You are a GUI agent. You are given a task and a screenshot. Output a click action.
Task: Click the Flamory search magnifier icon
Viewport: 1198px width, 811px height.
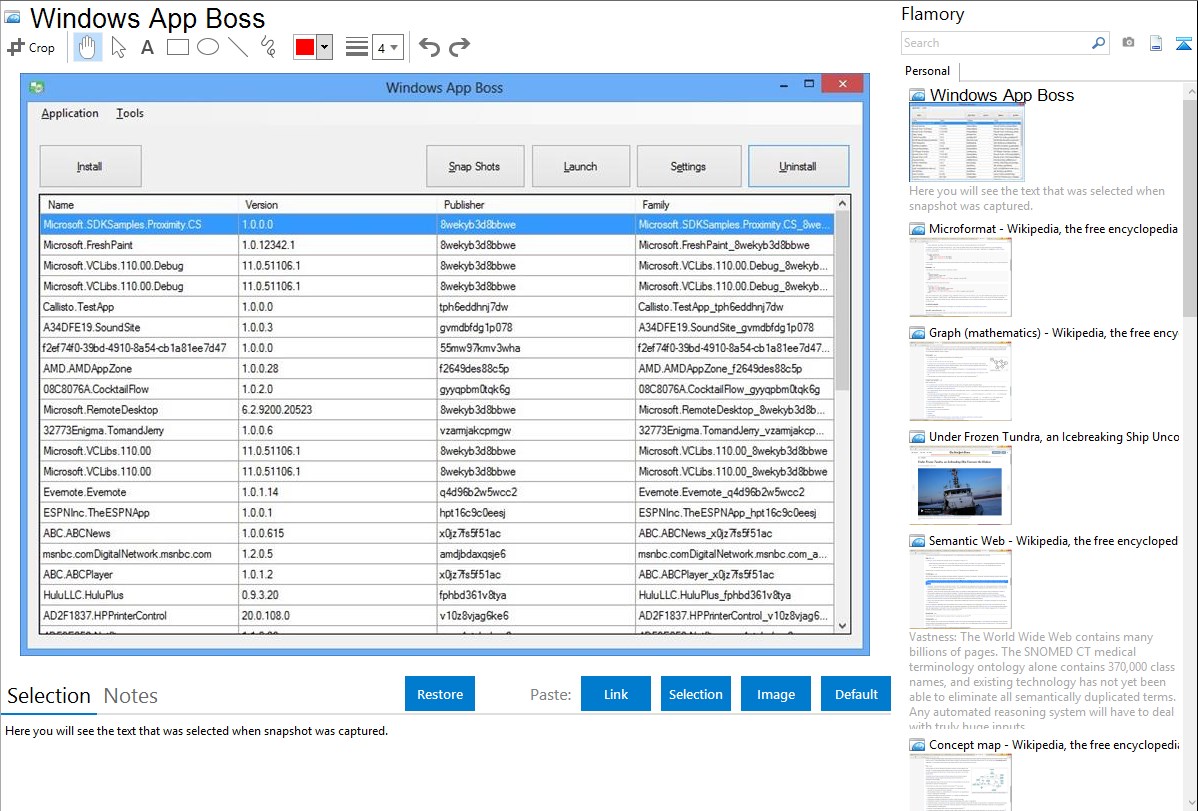tap(1098, 43)
